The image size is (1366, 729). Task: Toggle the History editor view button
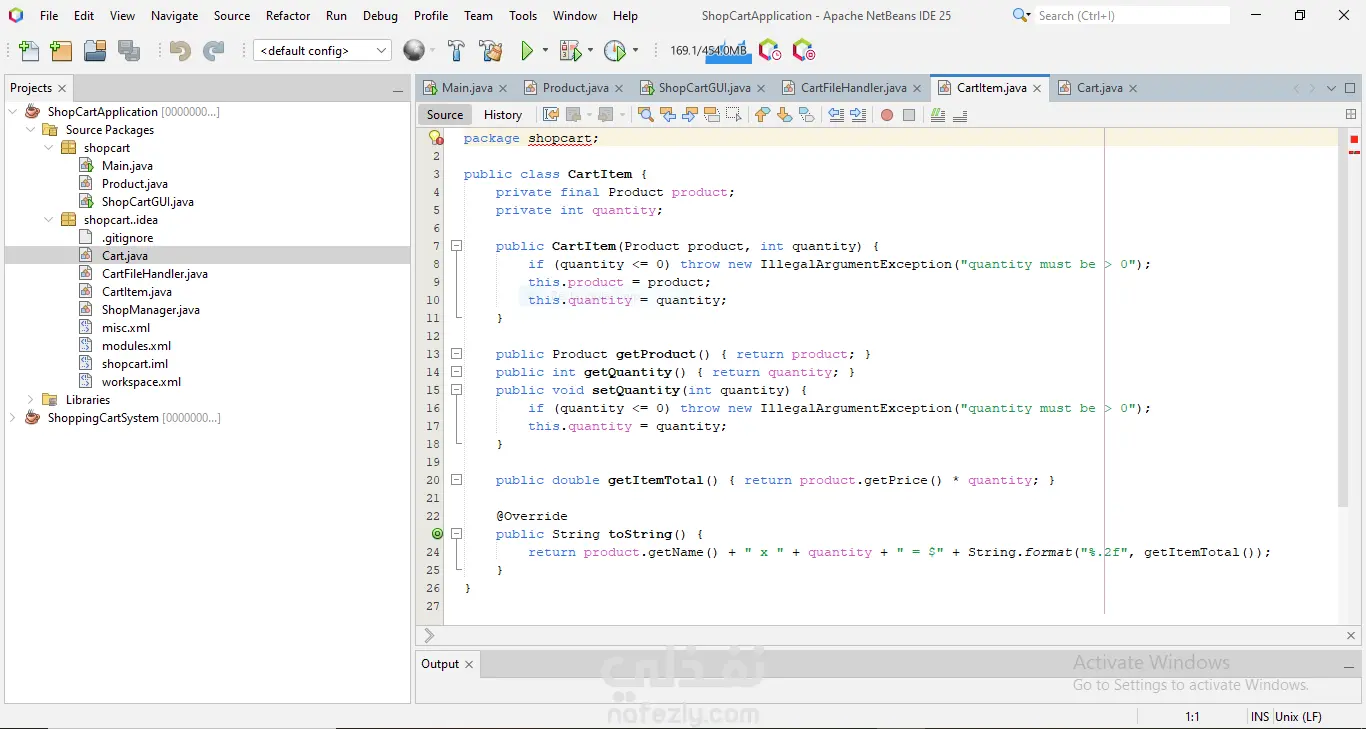[x=502, y=115]
